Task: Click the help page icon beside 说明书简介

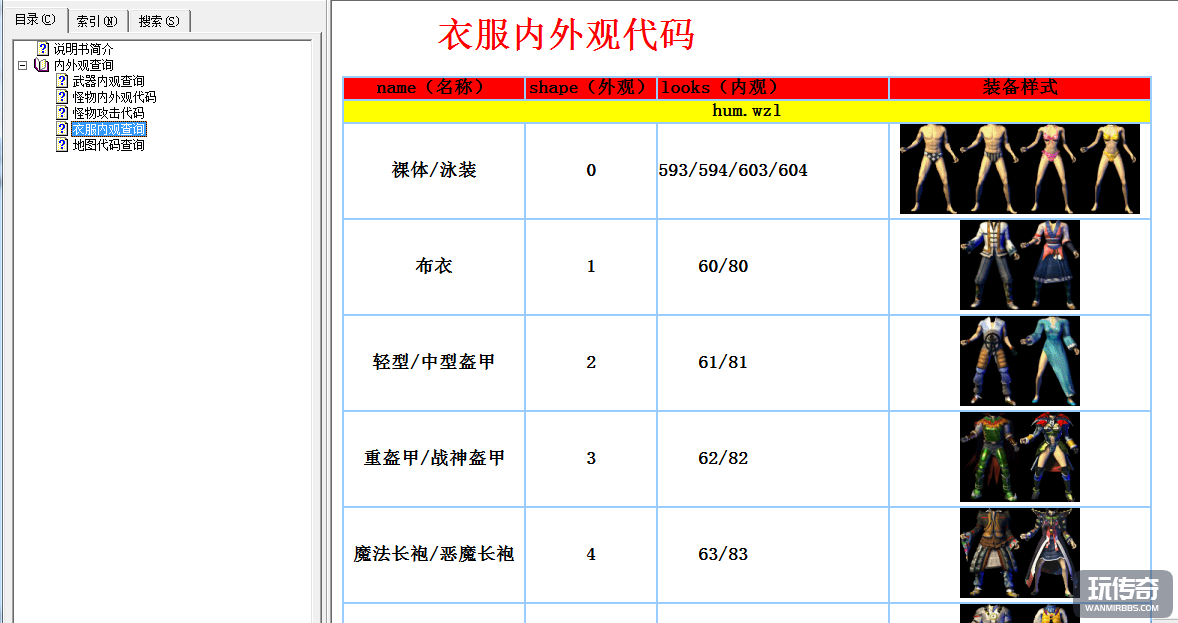Action: click(43, 49)
